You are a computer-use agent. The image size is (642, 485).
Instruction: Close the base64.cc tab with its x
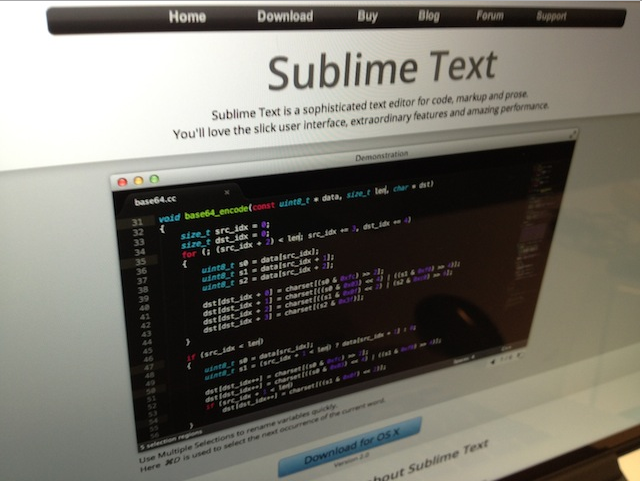pyautogui.click(x=227, y=192)
